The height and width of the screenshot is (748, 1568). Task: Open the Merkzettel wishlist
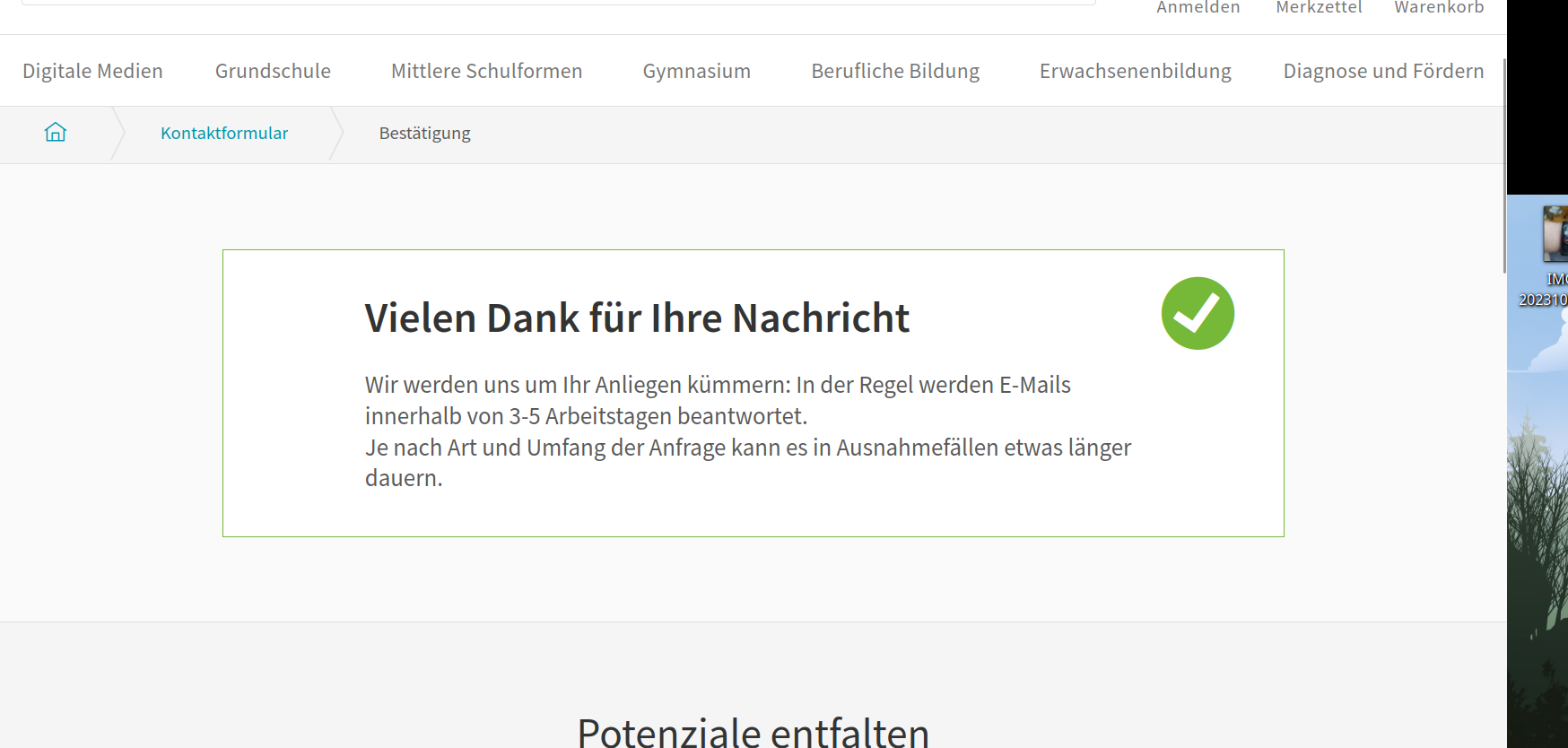[1318, 8]
